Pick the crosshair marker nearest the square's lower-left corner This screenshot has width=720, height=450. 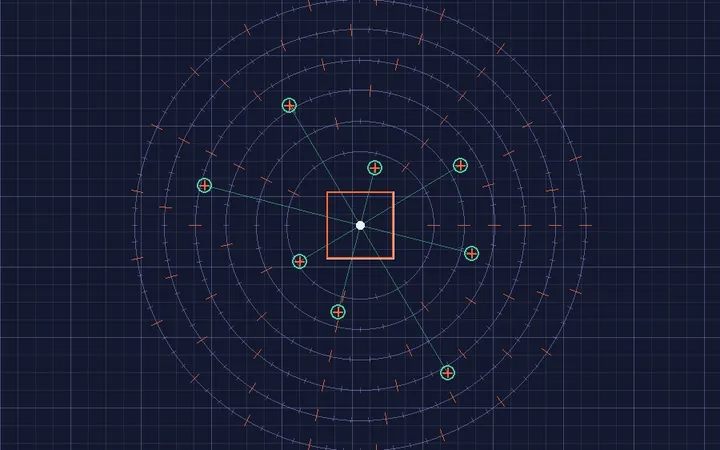click(299, 261)
